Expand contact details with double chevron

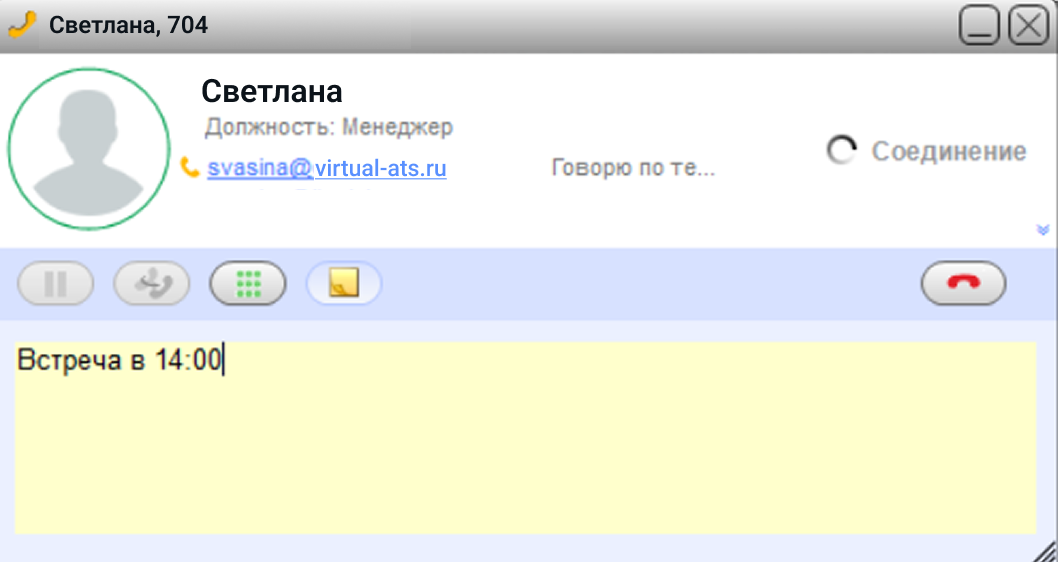[1042, 230]
